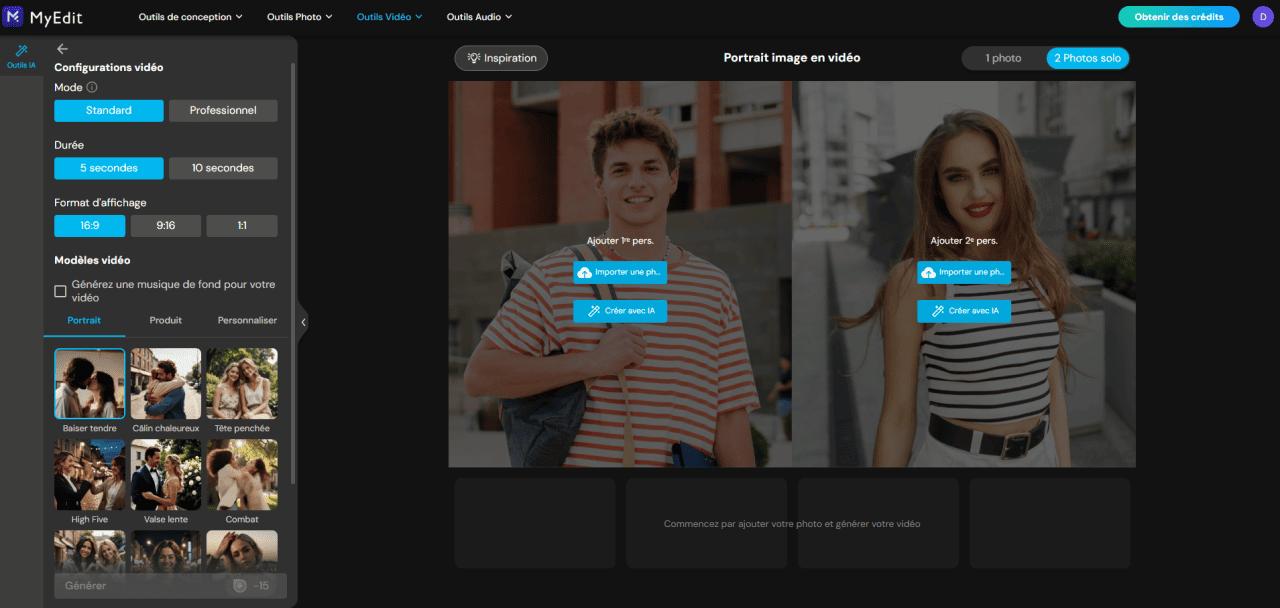Select the Valse lente template thumbnail
This screenshot has height=608, width=1280.
click(x=166, y=475)
